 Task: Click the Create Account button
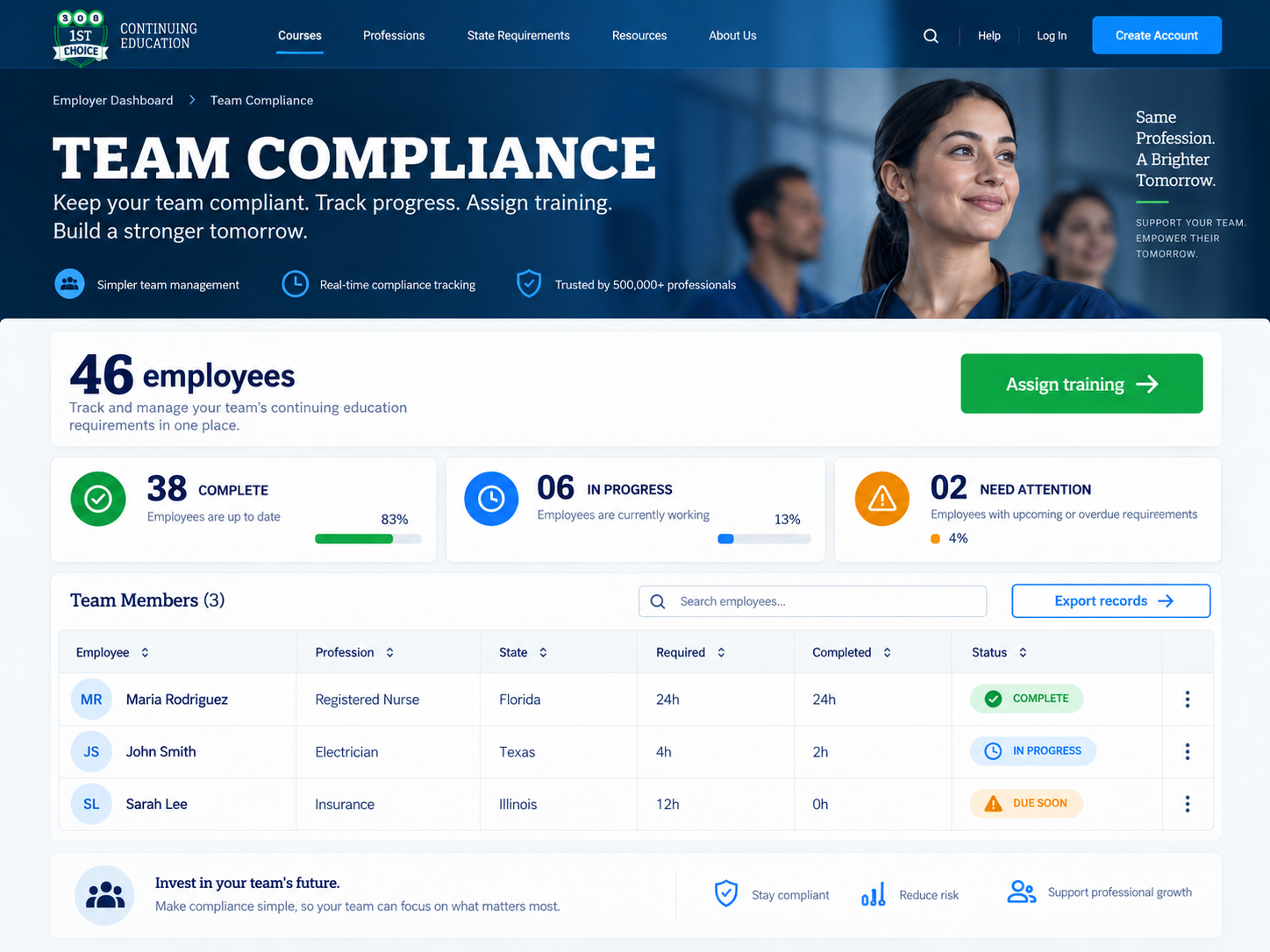click(x=1157, y=35)
